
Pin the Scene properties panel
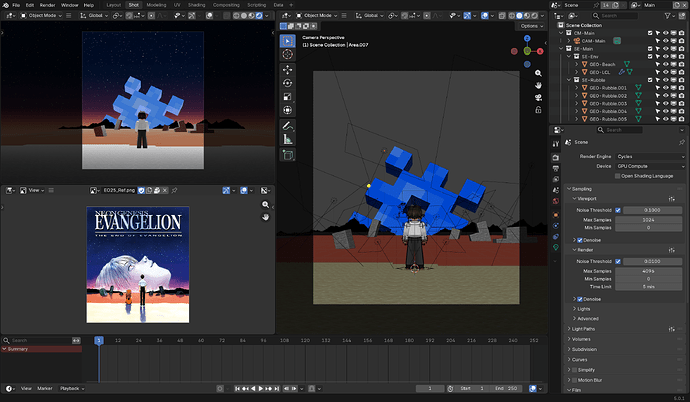coord(682,142)
